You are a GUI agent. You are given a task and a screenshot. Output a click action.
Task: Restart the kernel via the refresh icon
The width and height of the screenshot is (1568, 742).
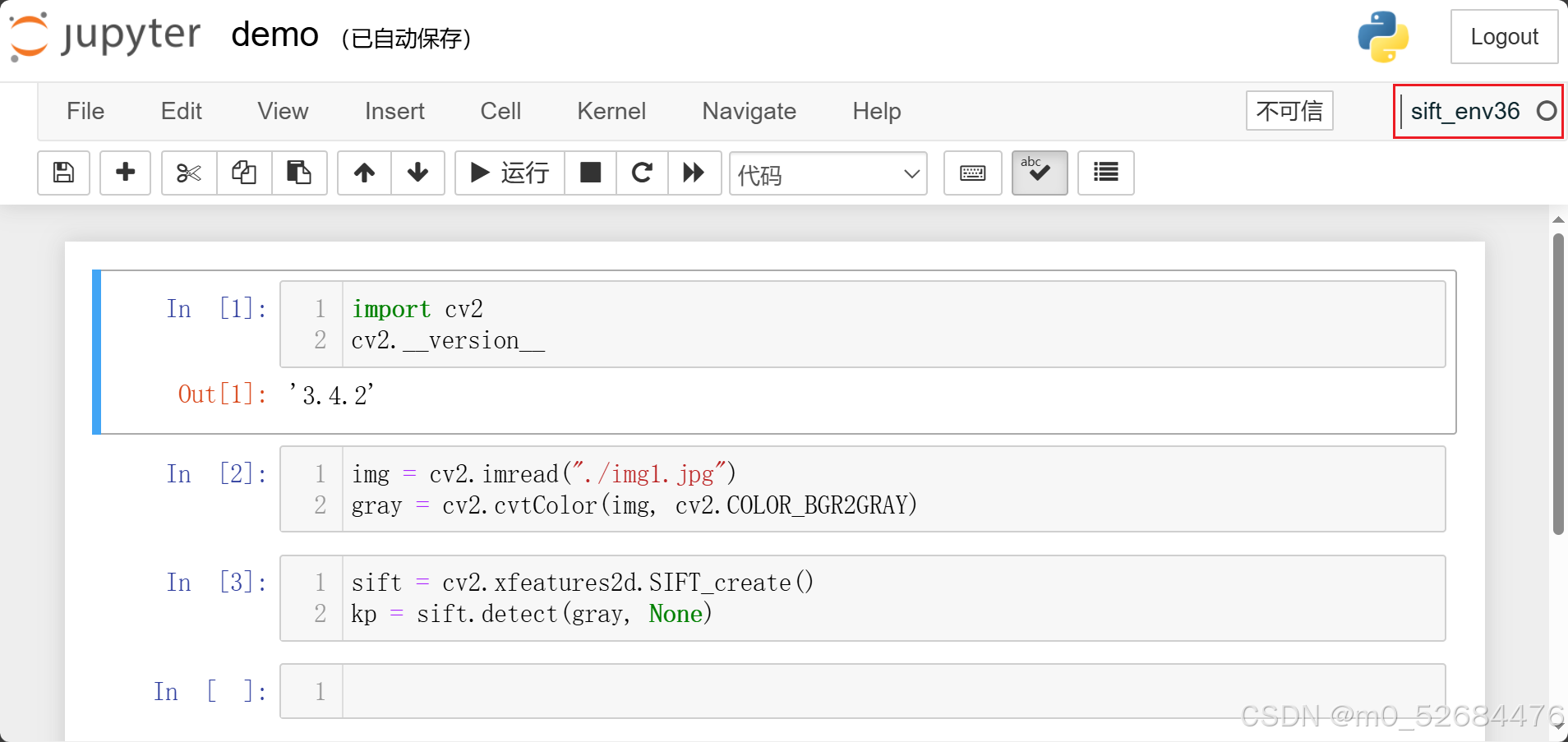point(641,173)
